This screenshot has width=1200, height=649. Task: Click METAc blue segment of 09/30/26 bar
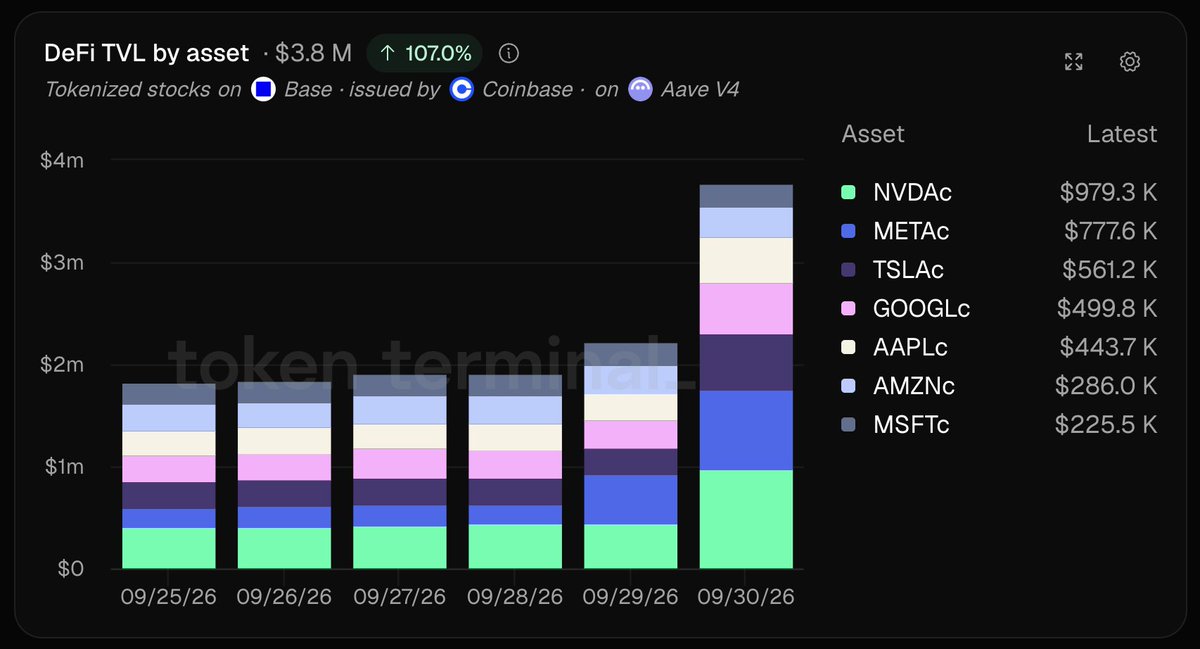click(746, 430)
